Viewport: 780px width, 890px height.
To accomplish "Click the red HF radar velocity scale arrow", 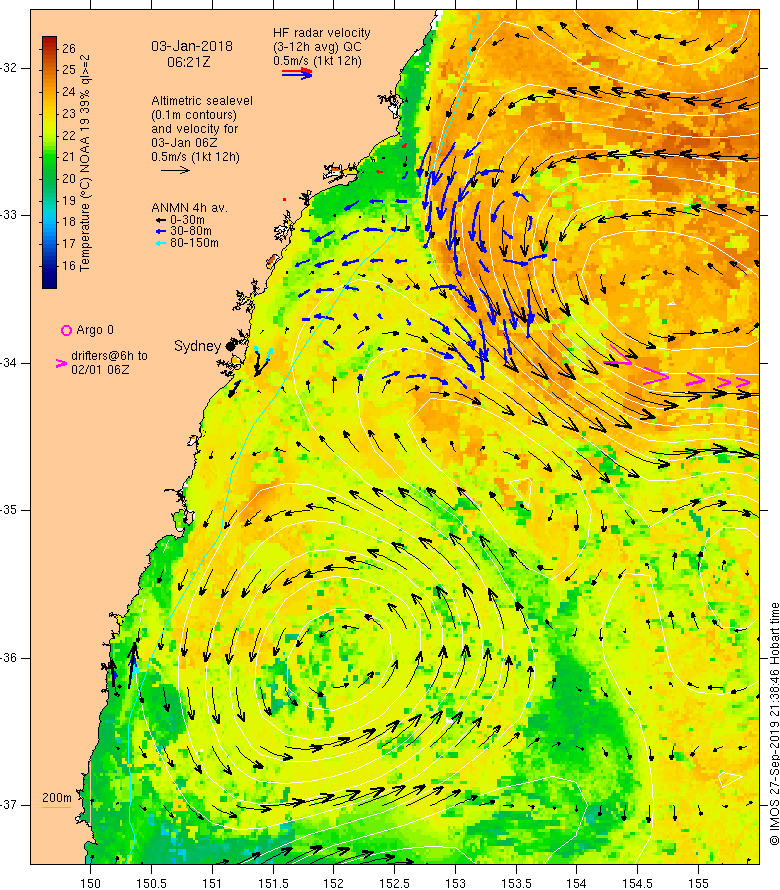I will pyautogui.click(x=297, y=71).
